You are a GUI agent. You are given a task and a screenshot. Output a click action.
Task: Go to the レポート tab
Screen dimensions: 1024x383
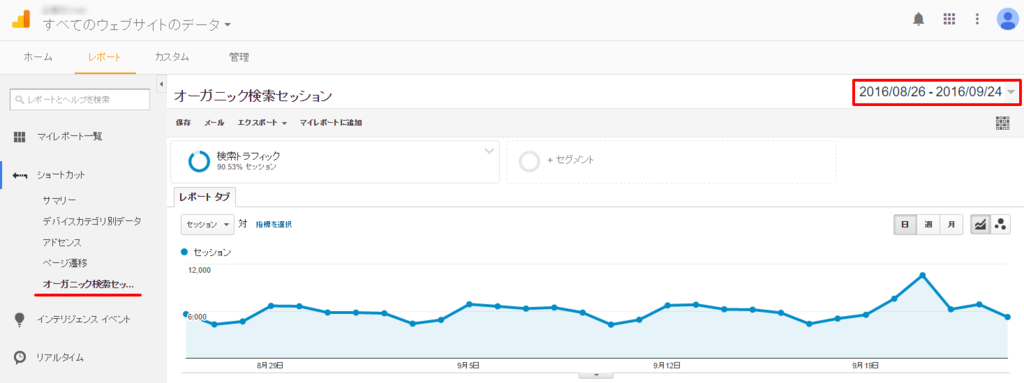pos(104,57)
